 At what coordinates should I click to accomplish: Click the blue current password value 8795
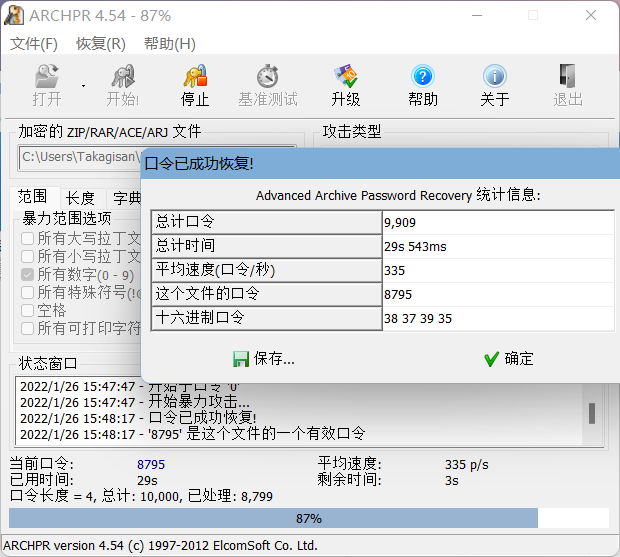pos(151,464)
